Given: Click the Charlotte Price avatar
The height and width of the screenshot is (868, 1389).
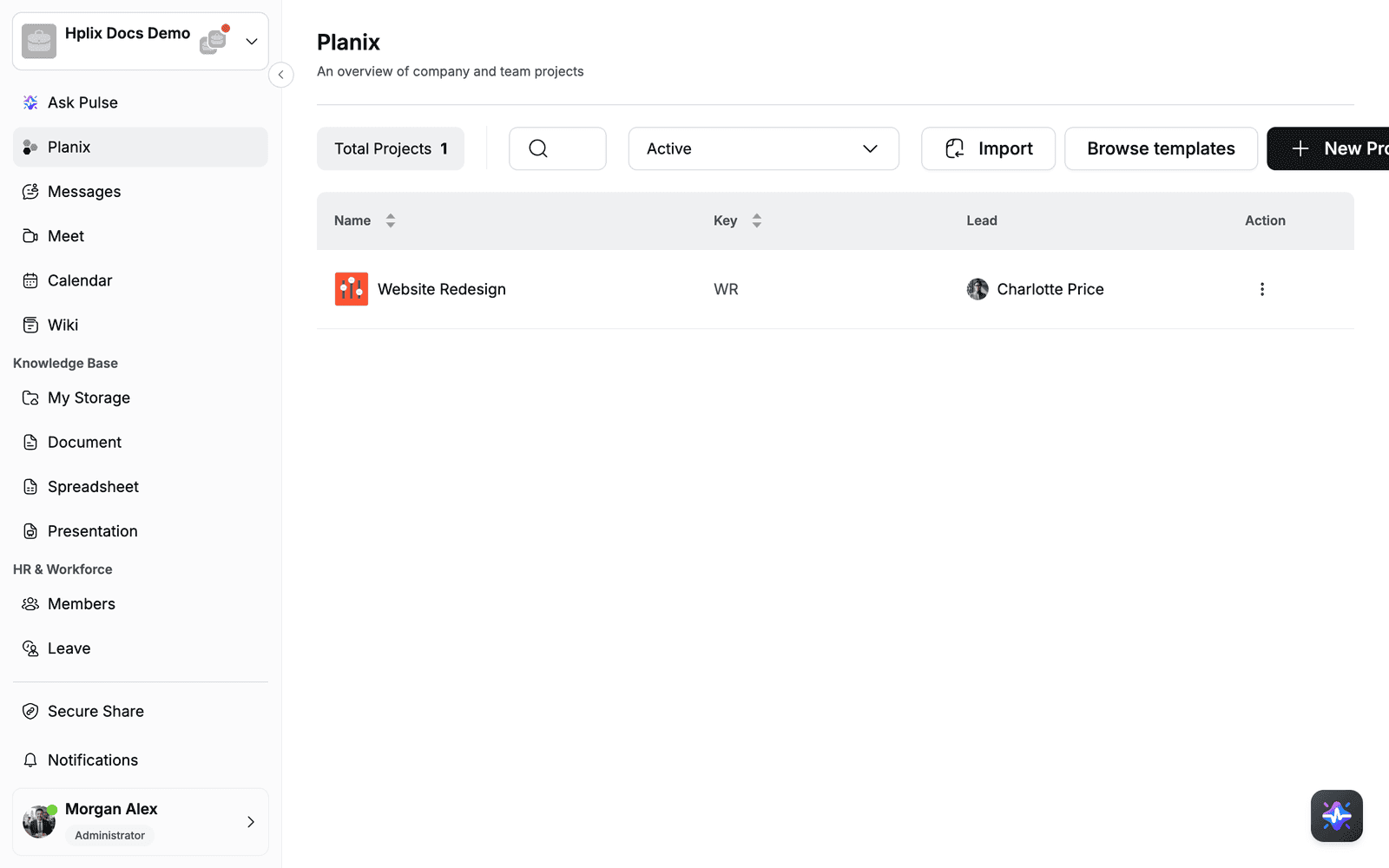Looking at the screenshot, I should [978, 289].
